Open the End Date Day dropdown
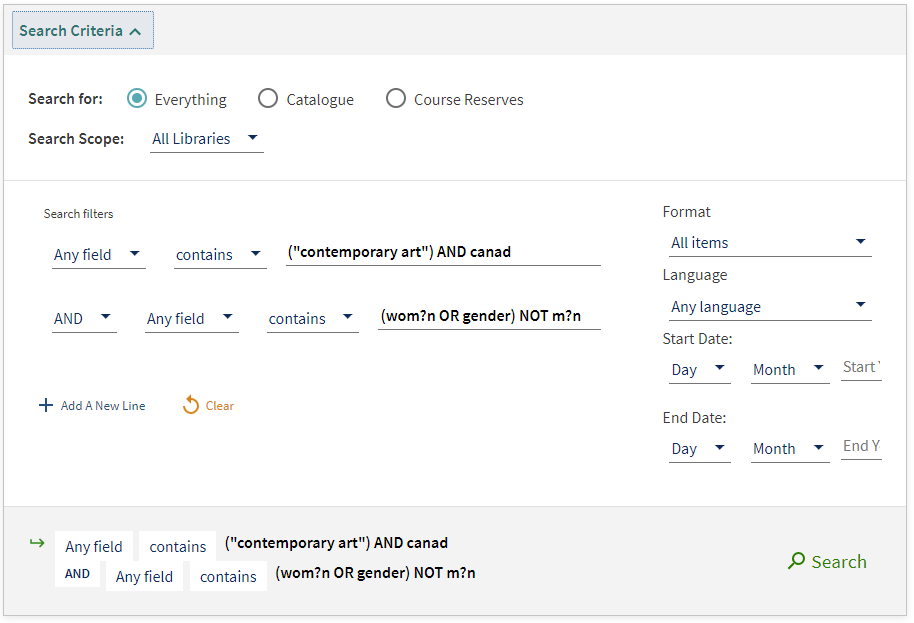 tap(699, 449)
